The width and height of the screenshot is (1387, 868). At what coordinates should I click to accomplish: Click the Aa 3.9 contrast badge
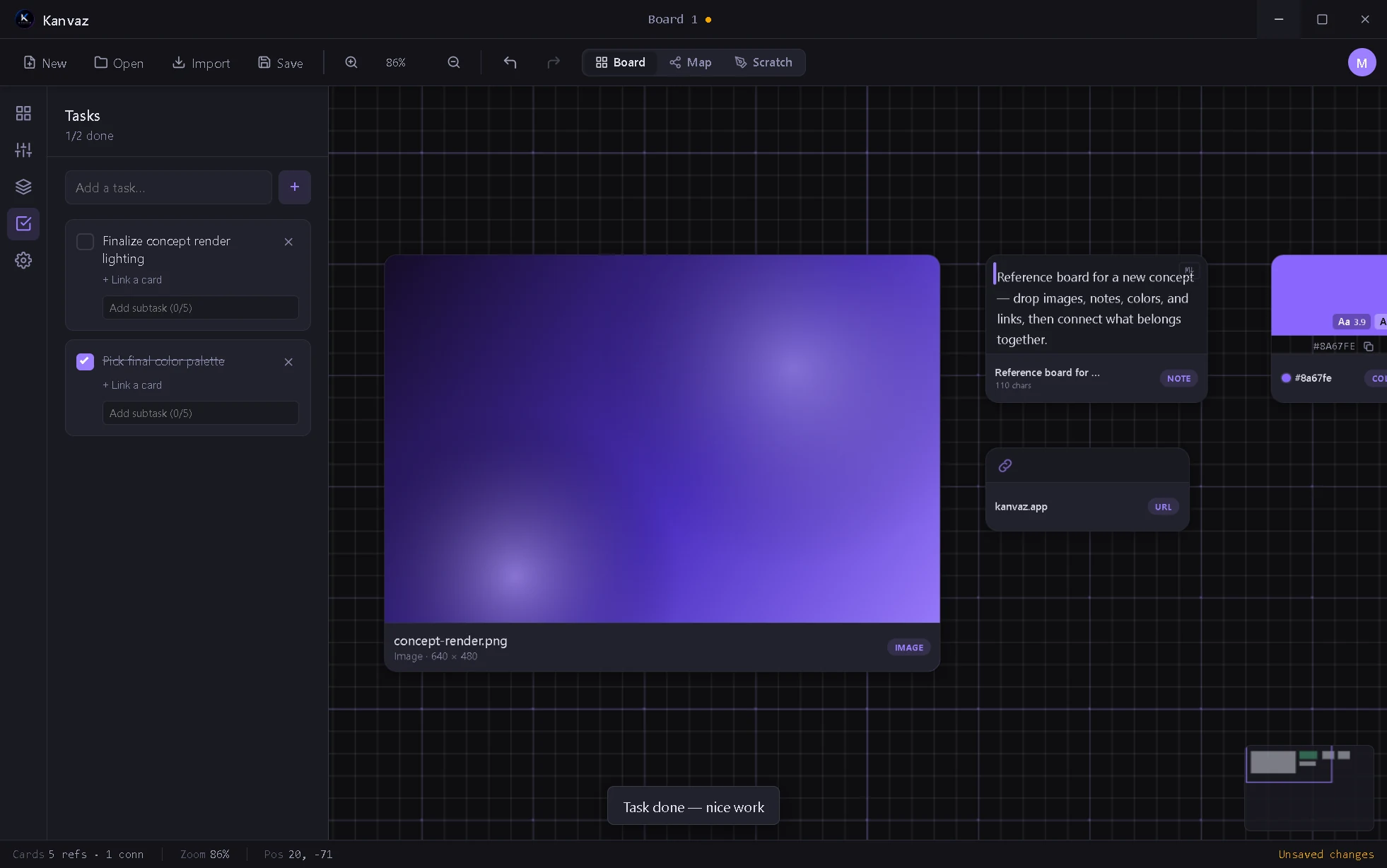(x=1351, y=322)
